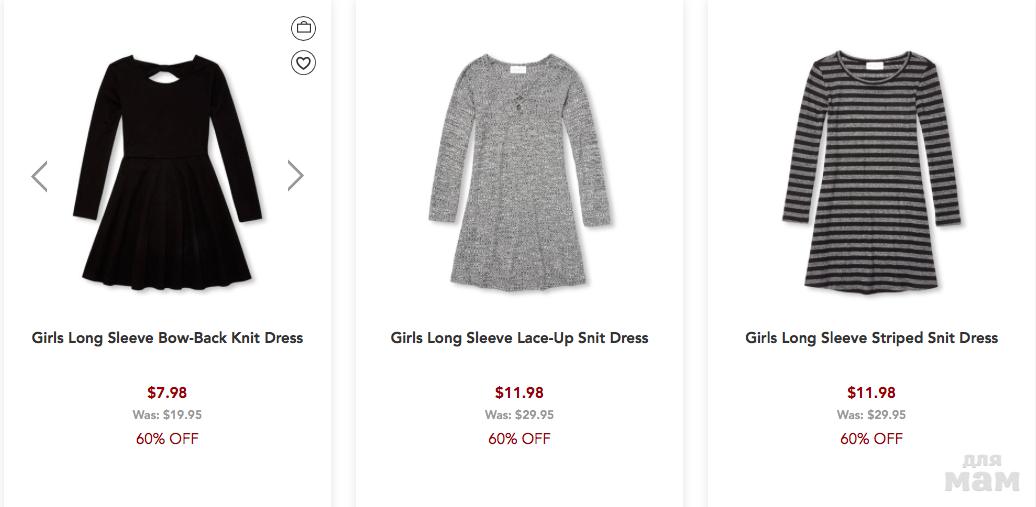Show previous image of black dress

[x=39, y=176]
